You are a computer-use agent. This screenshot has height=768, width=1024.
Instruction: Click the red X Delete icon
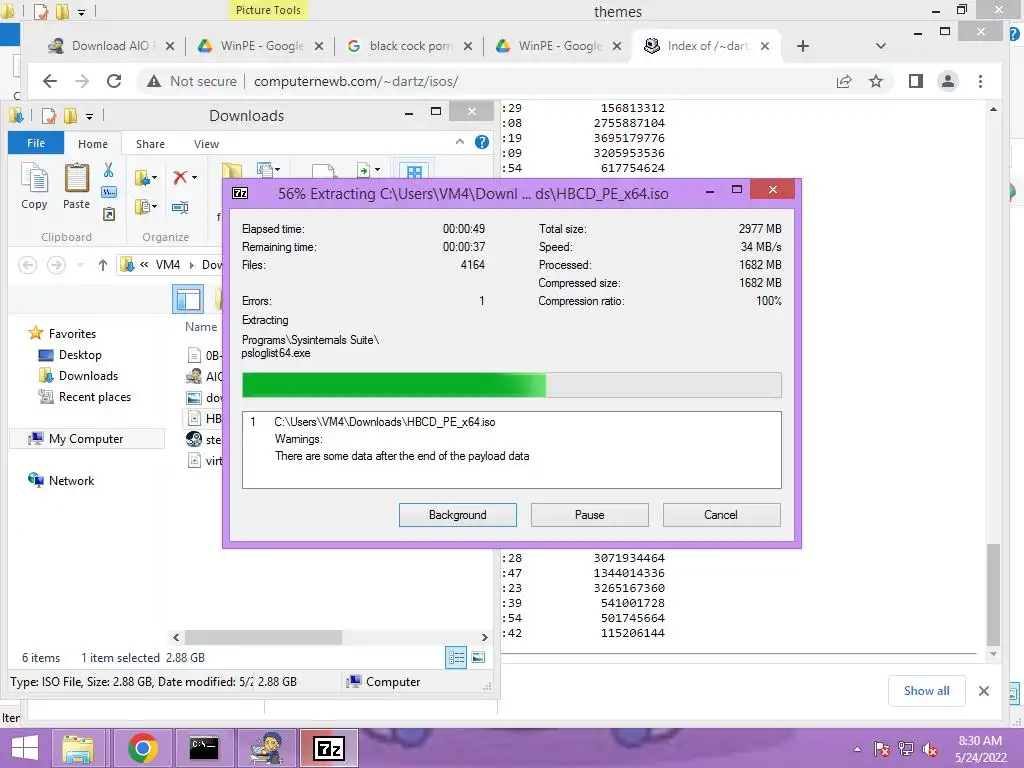point(180,177)
